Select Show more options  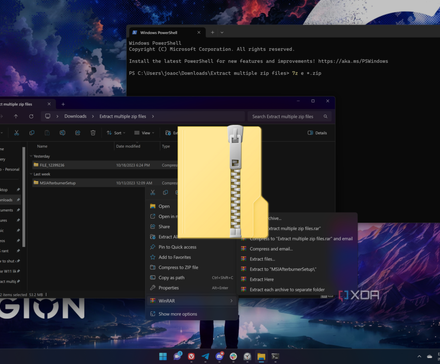178,314
